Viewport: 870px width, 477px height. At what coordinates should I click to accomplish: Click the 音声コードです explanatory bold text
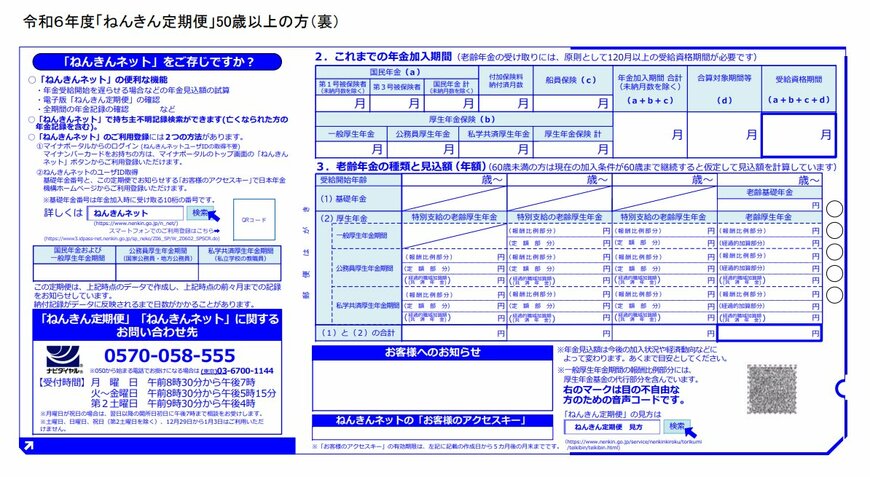point(624,394)
